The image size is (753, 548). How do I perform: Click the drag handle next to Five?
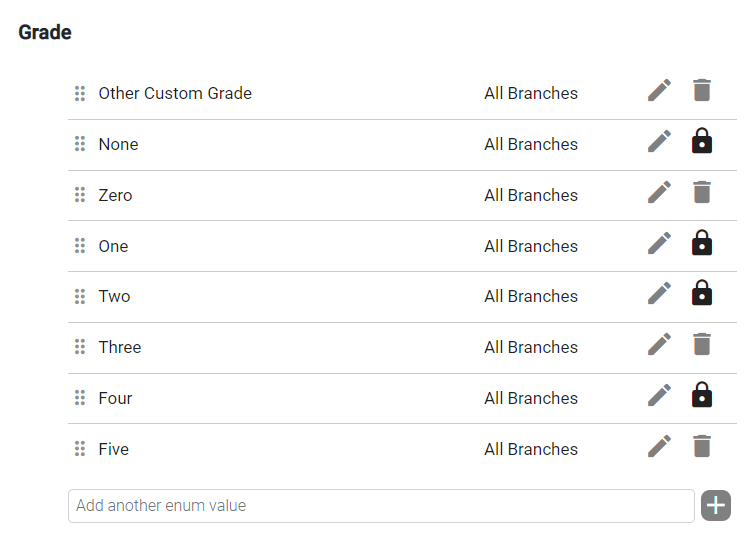(x=80, y=449)
